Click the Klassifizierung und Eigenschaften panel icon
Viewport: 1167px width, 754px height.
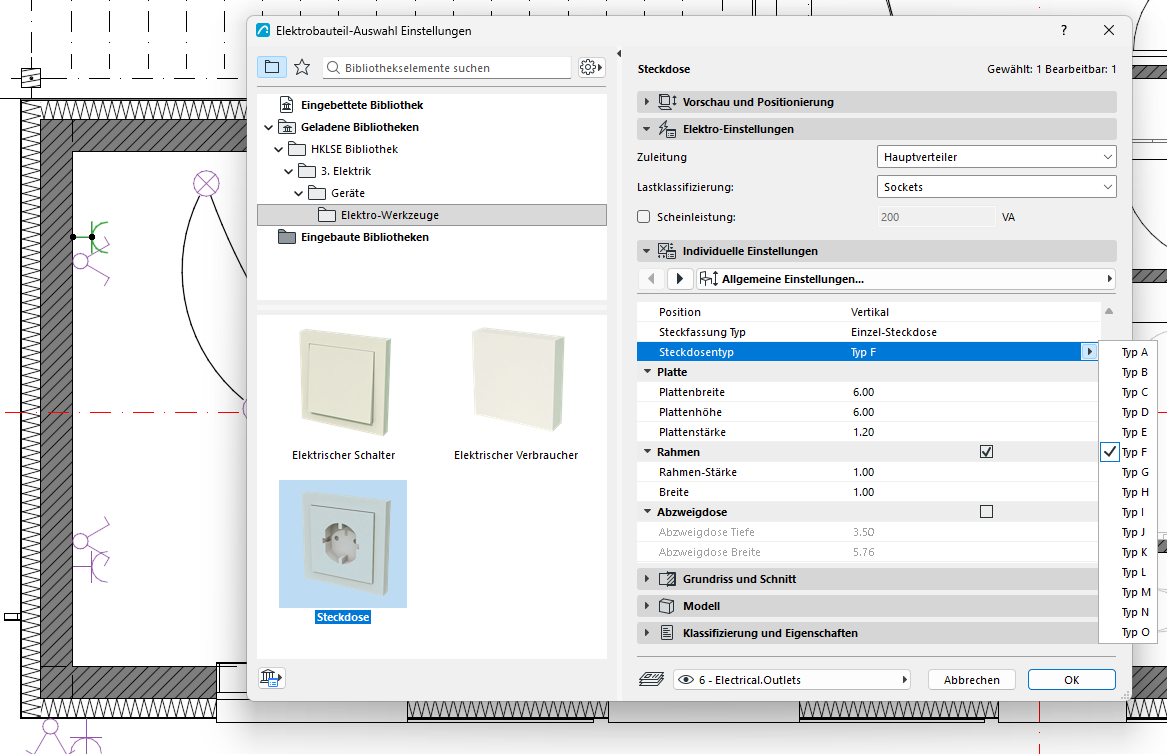pyautogui.click(x=667, y=633)
